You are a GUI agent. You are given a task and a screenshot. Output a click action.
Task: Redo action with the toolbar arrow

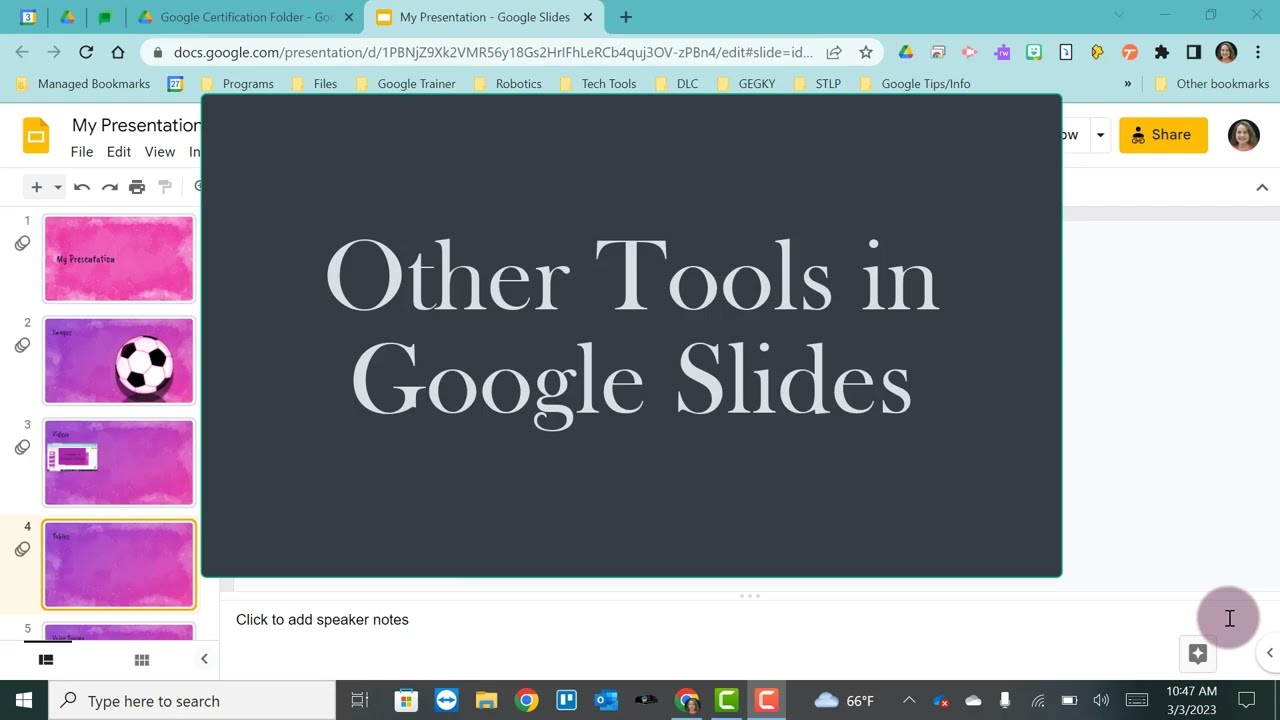(x=110, y=187)
